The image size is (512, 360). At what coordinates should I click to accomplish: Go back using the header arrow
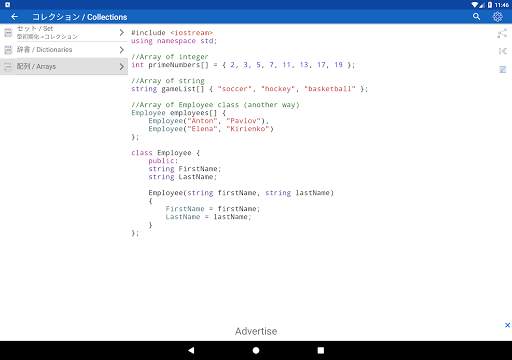14,17
